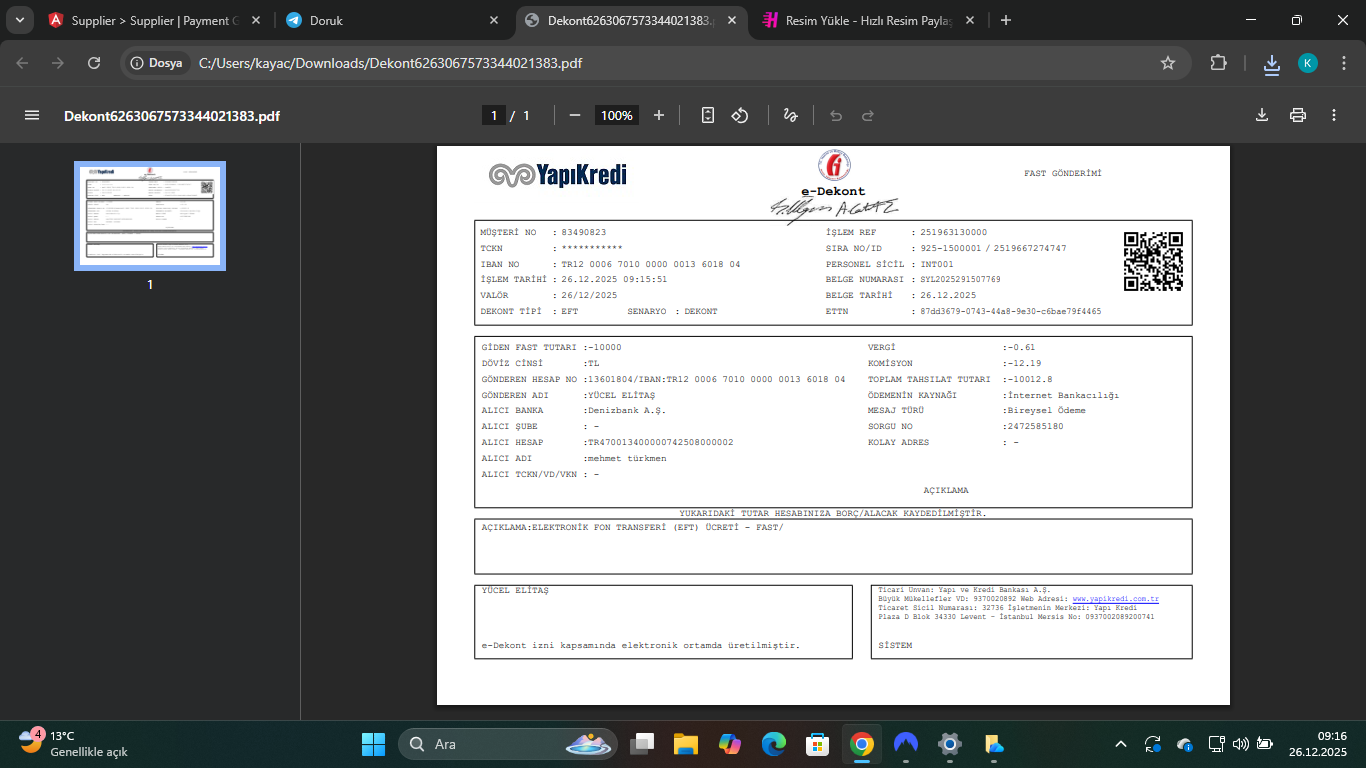Click the undo arrow in PDF toolbar
The image size is (1366, 768).
pos(836,116)
